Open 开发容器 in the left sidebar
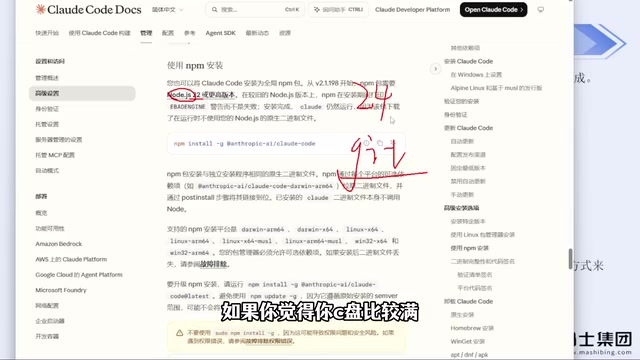 tap(47, 336)
